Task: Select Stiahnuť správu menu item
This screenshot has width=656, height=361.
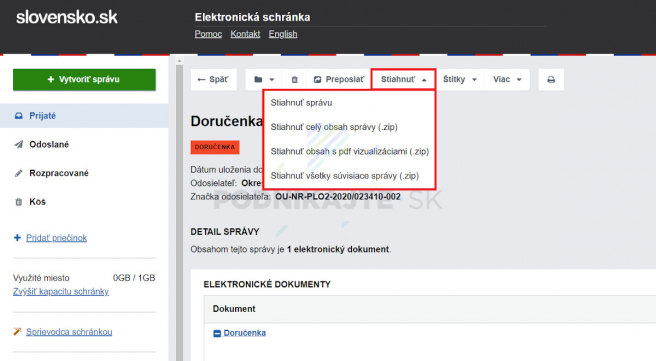Action: (x=349, y=103)
